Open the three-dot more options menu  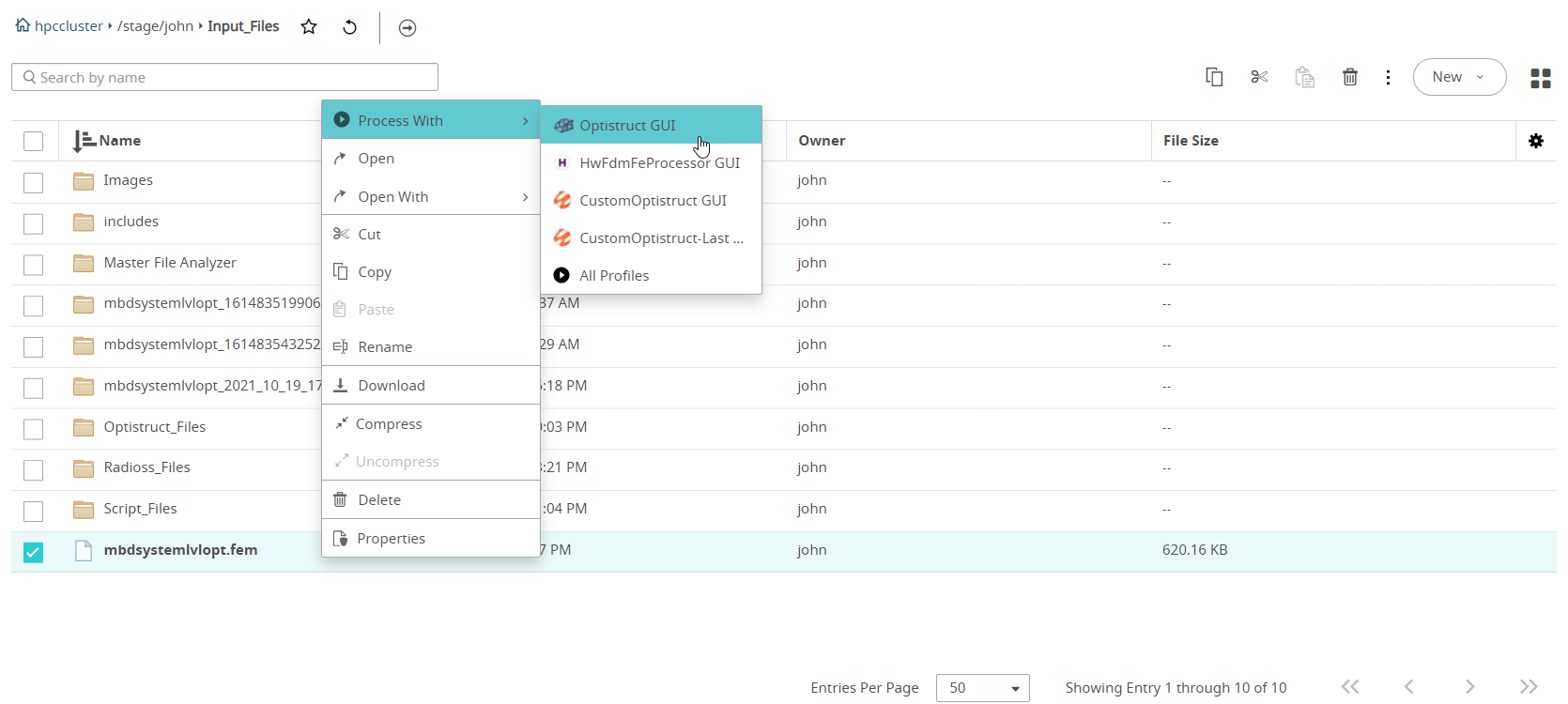[x=1388, y=77]
